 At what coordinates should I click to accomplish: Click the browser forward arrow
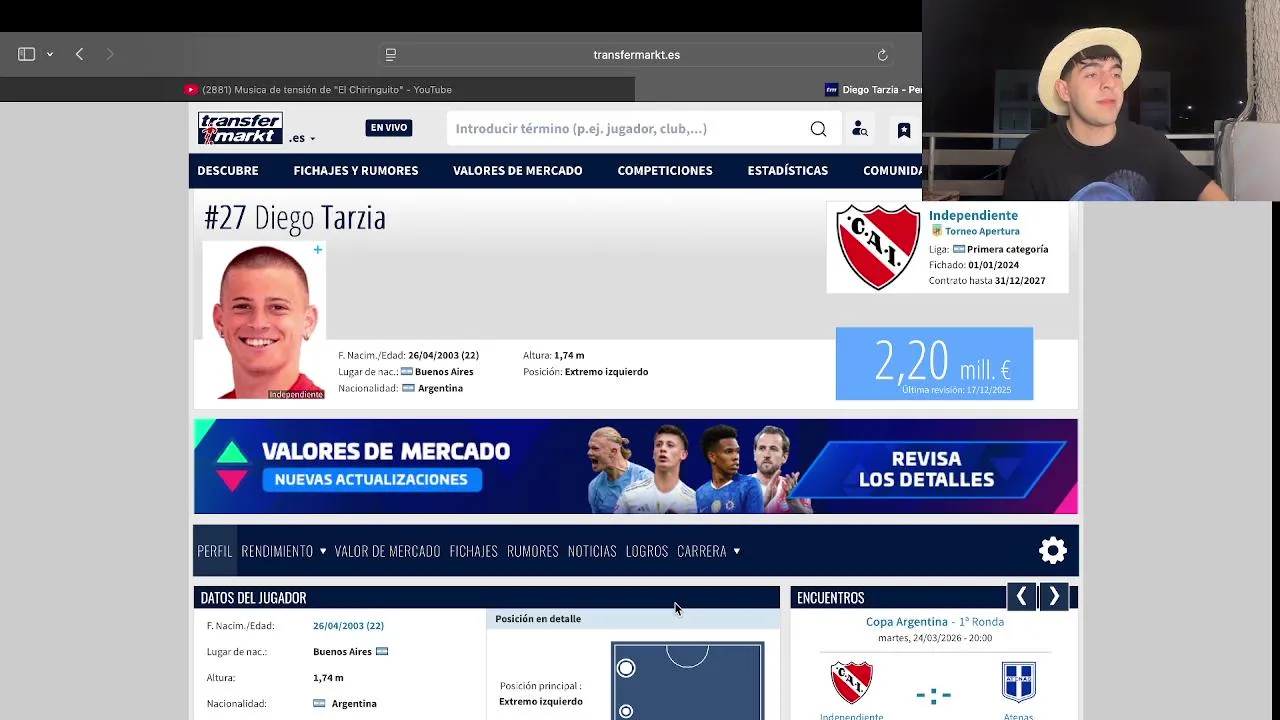pyautogui.click(x=110, y=54)
